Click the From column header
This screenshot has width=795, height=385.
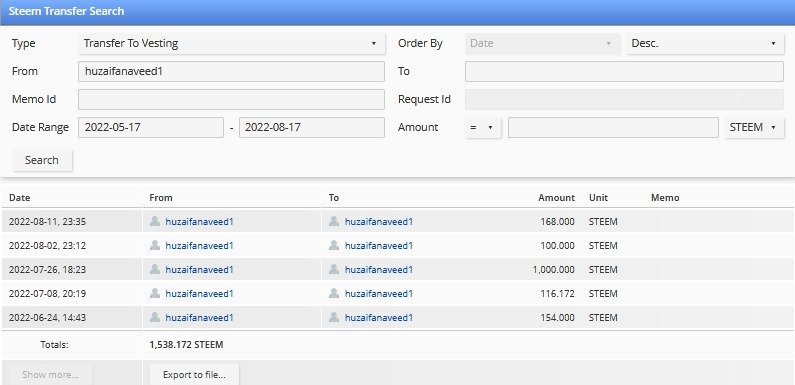click(x=161, y=198)
